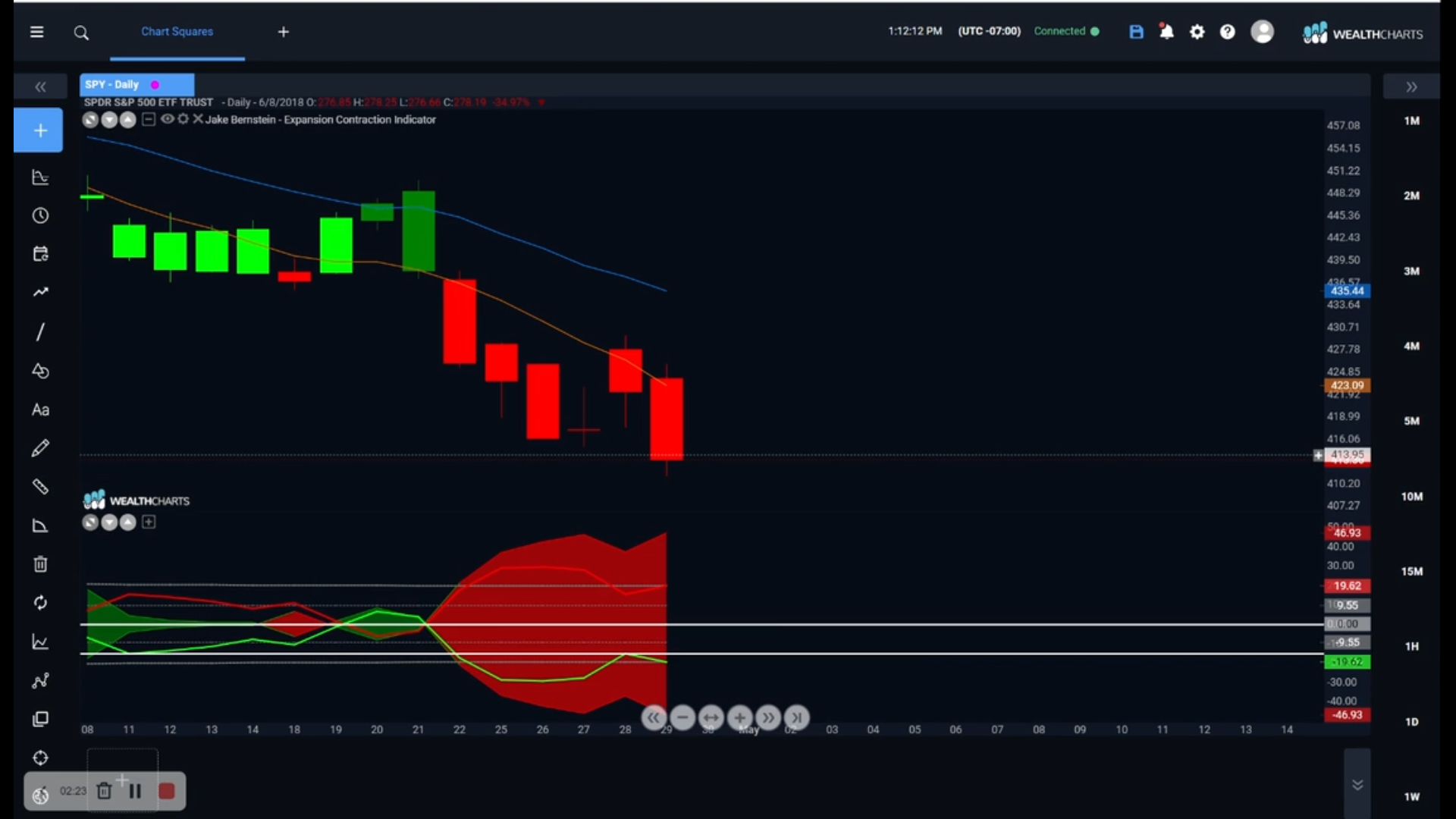Toggle Expansion Contraction Indicator visibility eye
Viewport: 1456px width, 819px height.
click(167, 119)
